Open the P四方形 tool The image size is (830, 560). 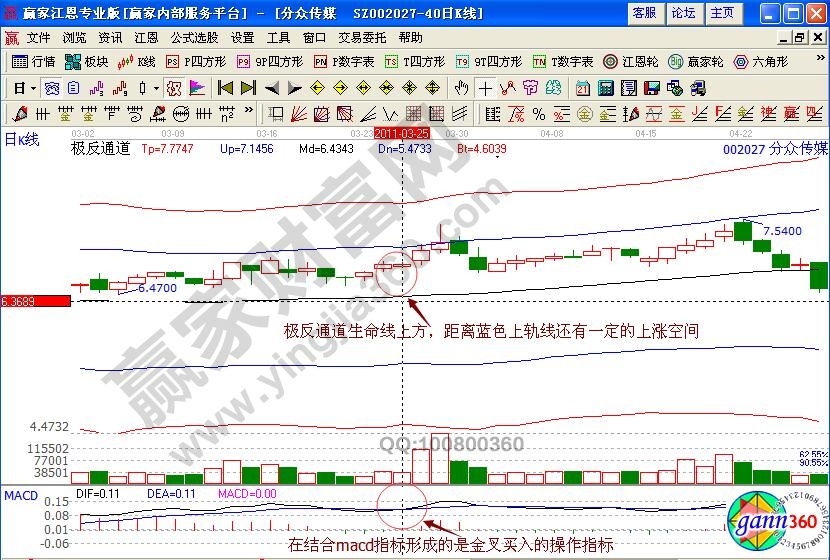(196, 62)
